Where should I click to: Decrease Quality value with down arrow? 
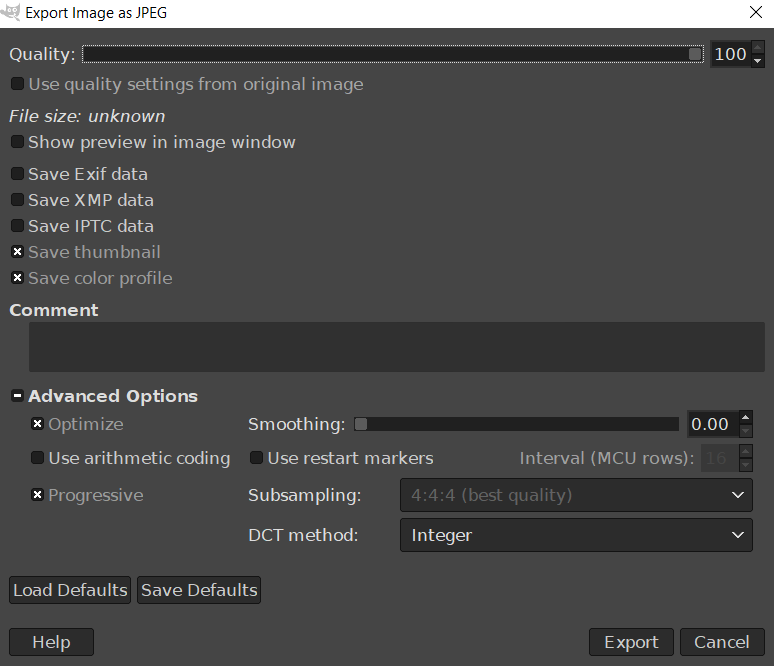(757, 61)
